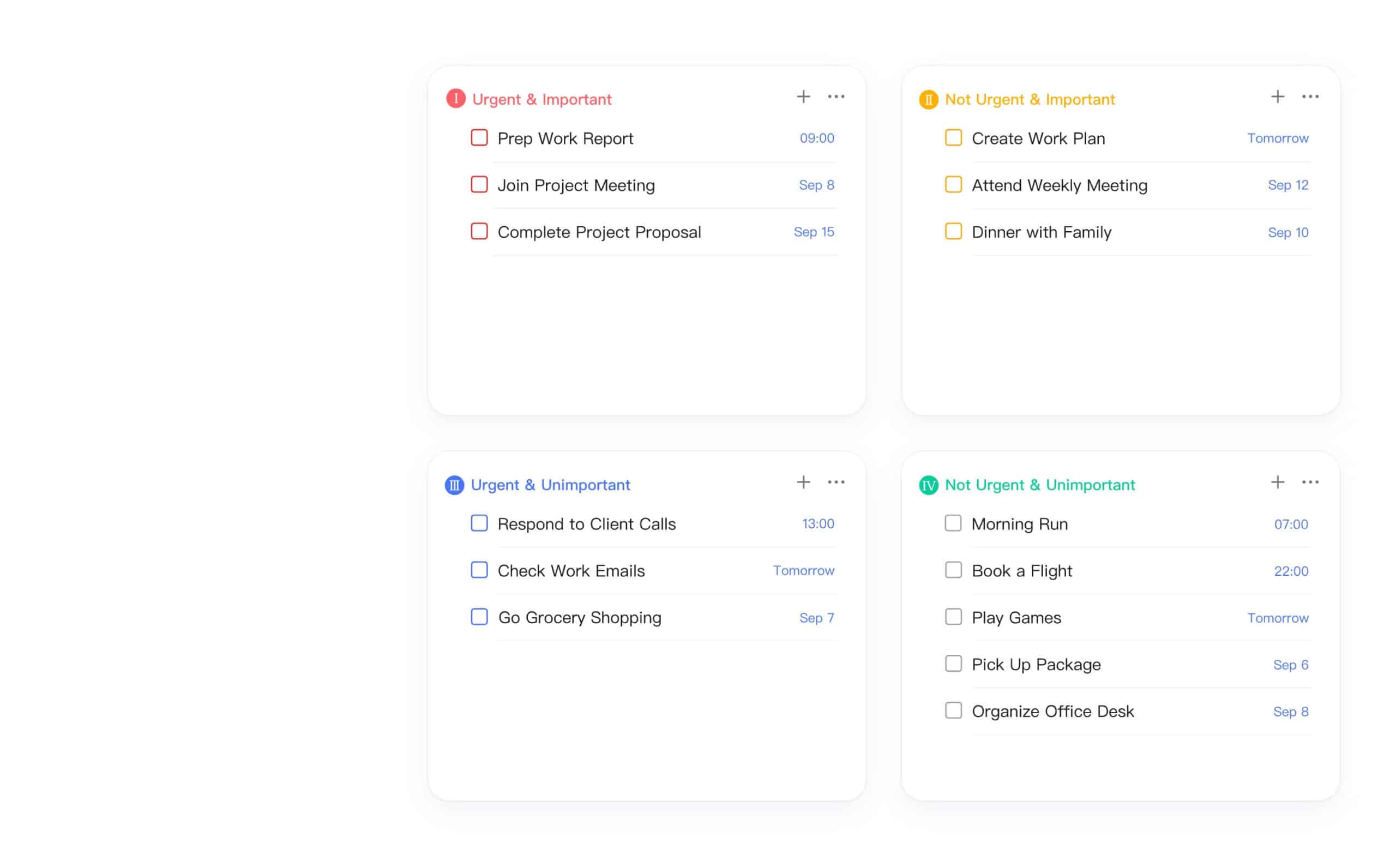Click the 22:00 due time
Image resolution: width=1396 pixels, height=868 pixels.
pos(1291,571)
